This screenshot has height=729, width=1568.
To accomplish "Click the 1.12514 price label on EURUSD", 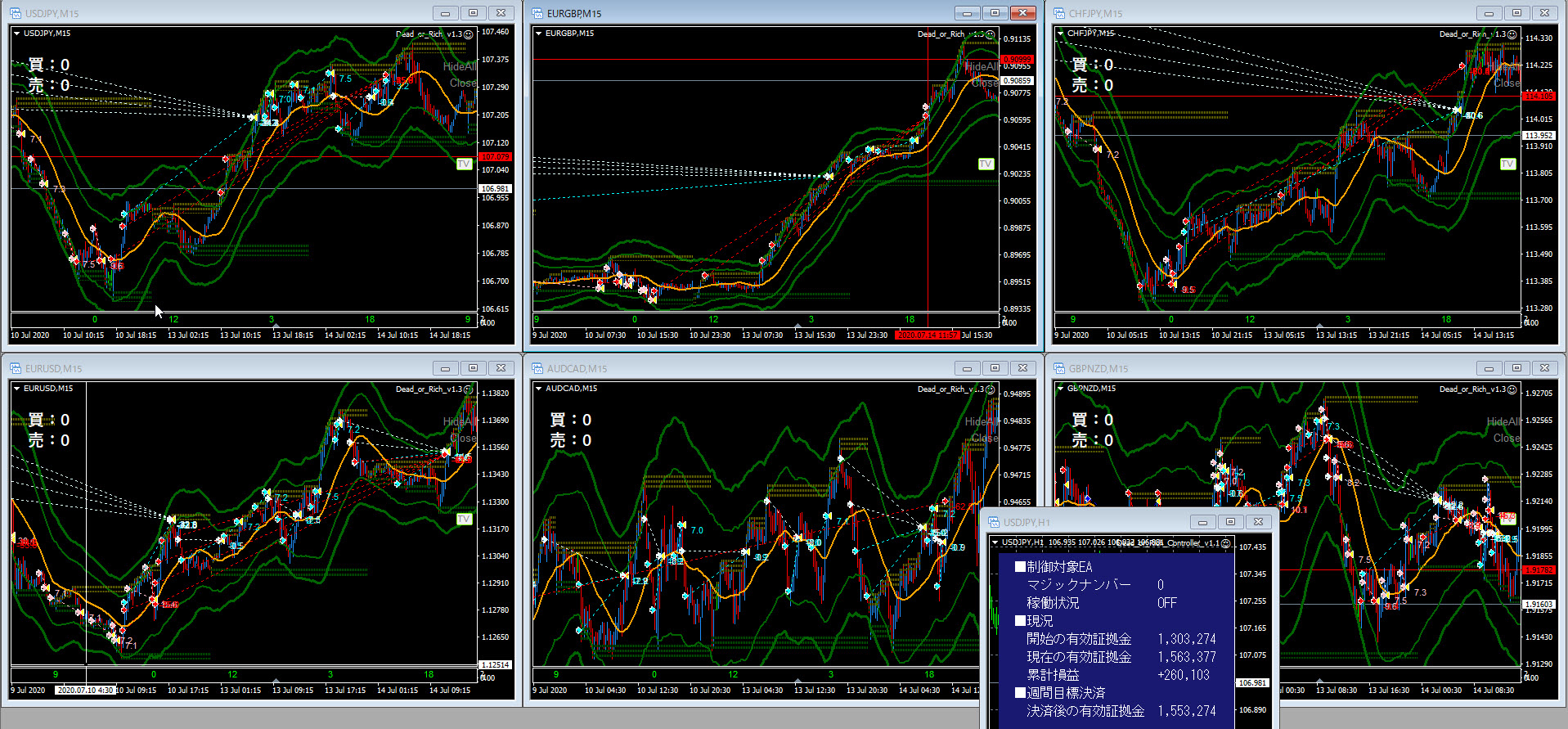I will 495,664.
